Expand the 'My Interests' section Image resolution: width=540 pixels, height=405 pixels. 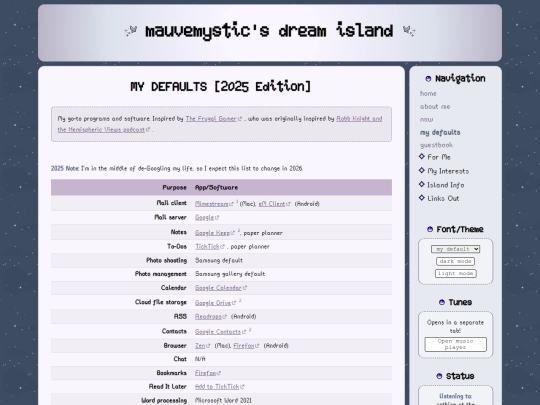click(x=448, y=171)
